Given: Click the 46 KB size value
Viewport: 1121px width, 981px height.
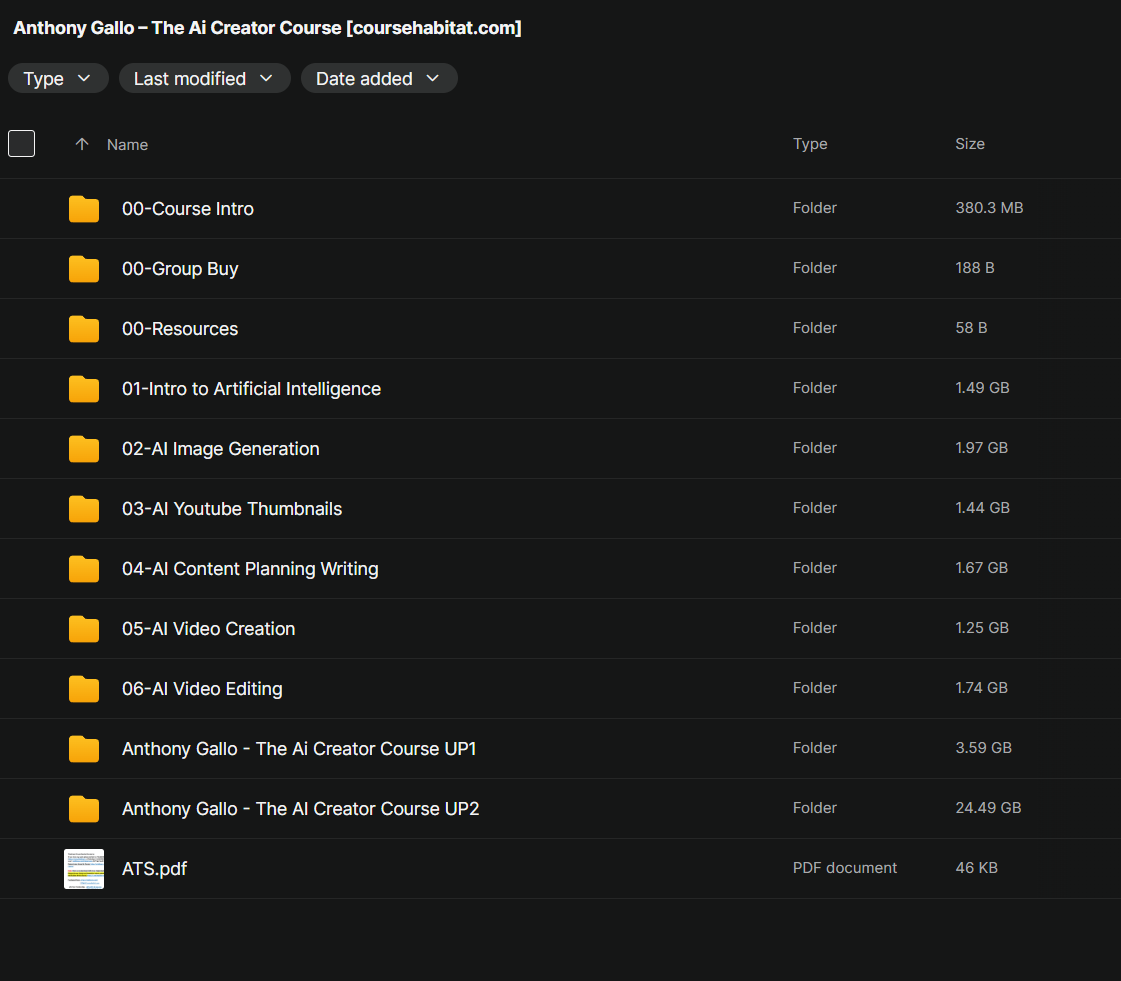Looking at the screenshot, I should pos(976,868).
